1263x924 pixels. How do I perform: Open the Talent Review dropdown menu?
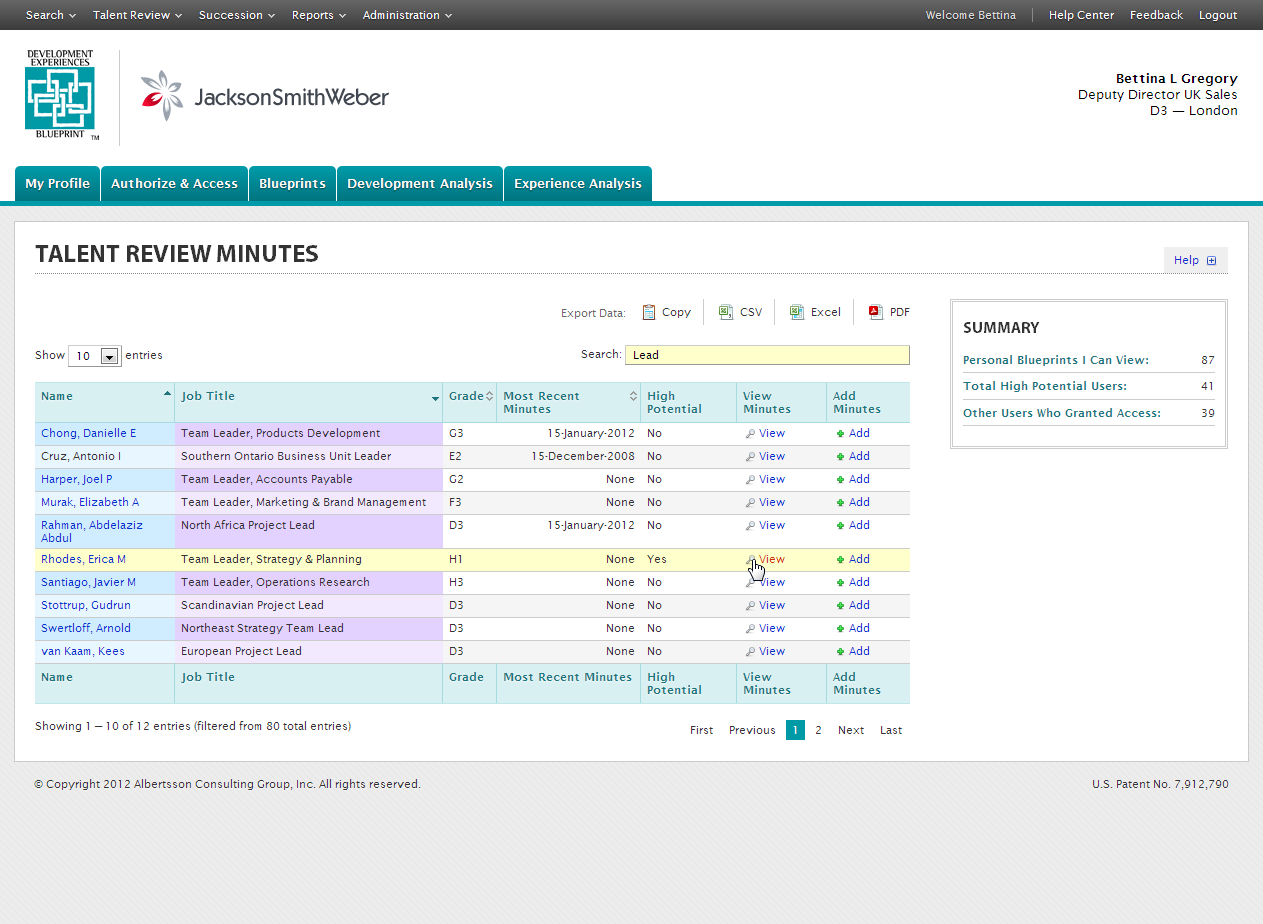(138, 15)
